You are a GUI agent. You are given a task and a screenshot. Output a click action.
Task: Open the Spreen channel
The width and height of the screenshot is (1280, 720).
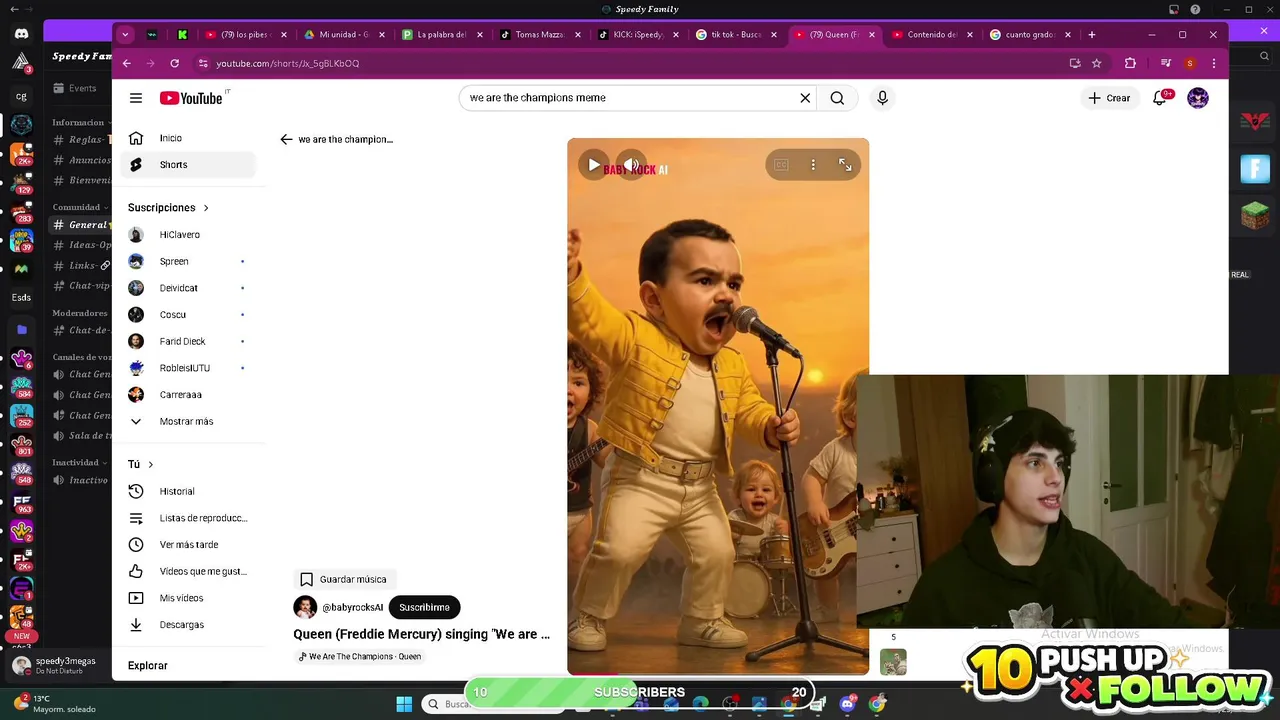tap(188, 261)
